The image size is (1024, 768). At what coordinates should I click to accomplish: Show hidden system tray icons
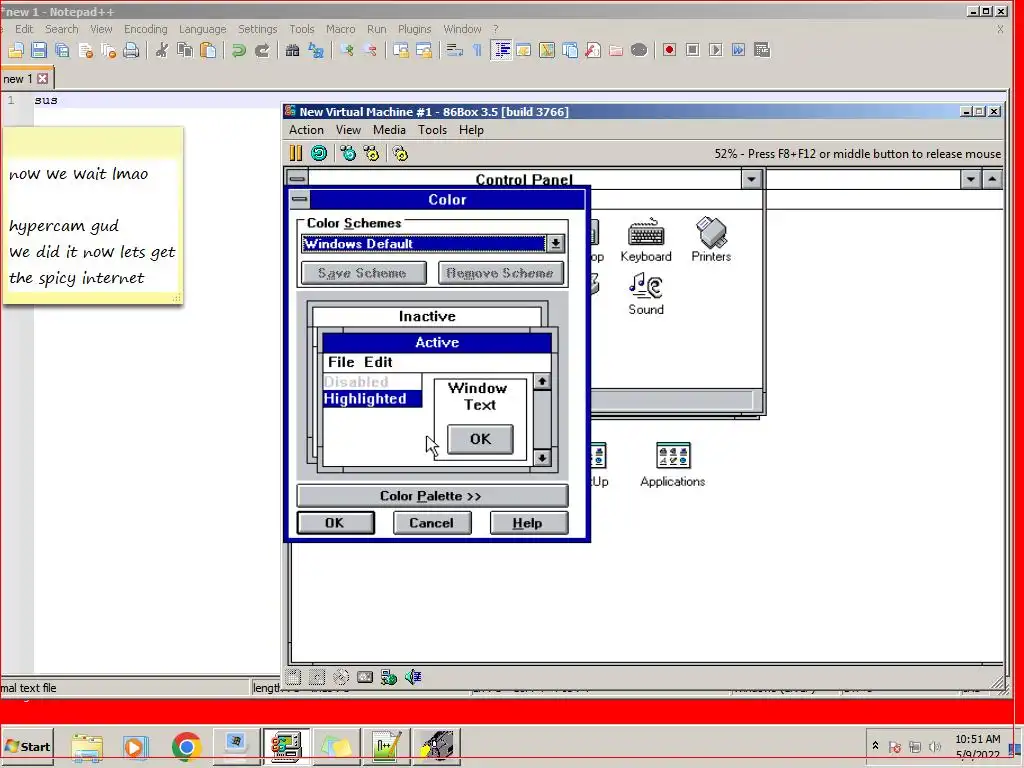click(x=875, y=746)
